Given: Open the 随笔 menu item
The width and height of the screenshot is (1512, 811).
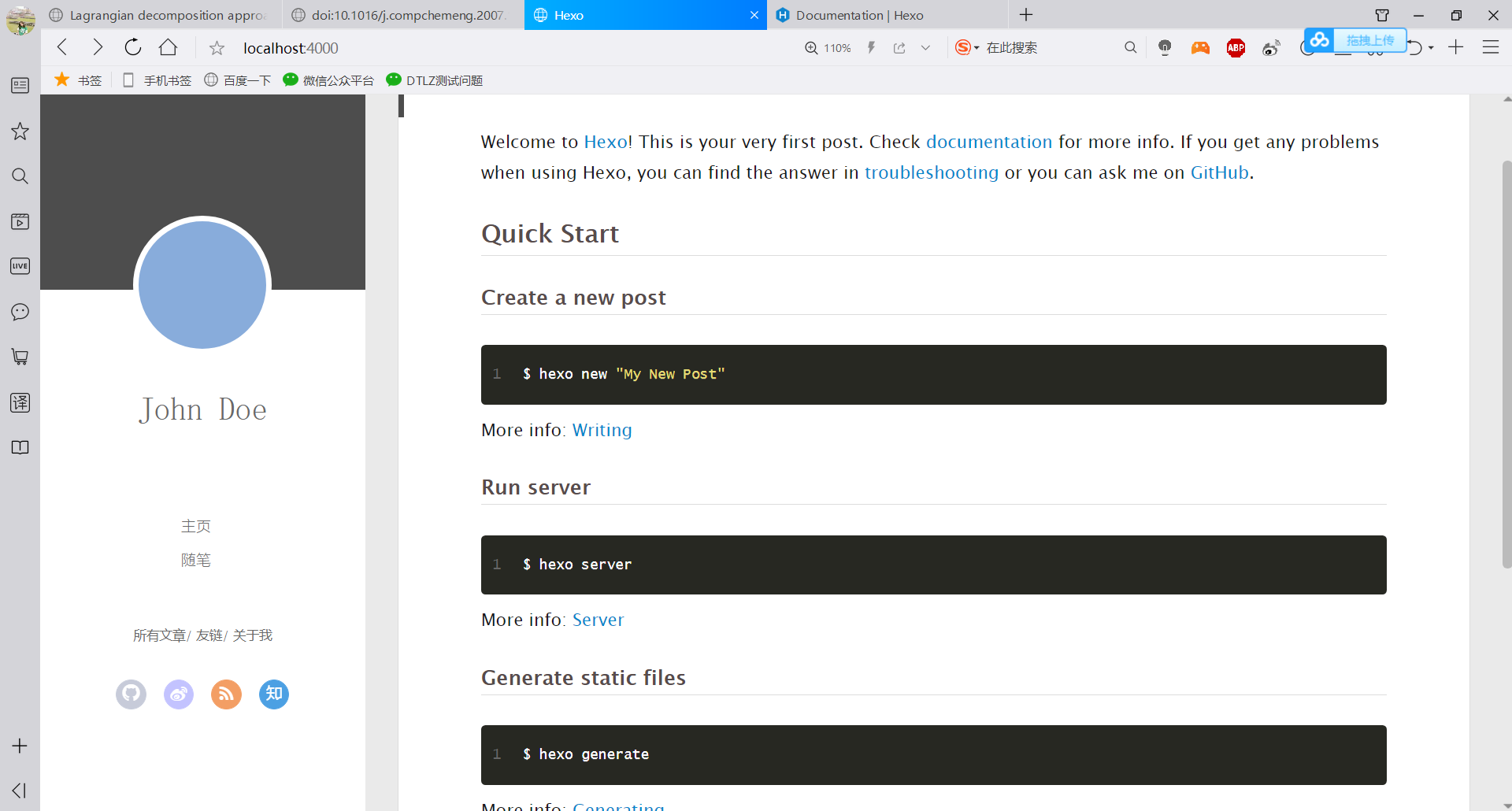Looking at the screenshot, I should pos(196,560).
